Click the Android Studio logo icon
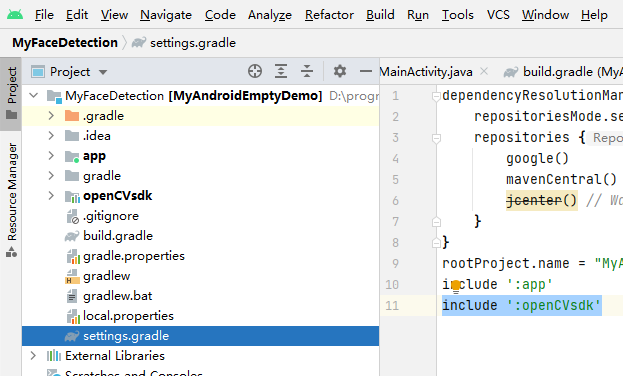Image resolution: width=623 pixels, height=376 pixels. [15, 15]
